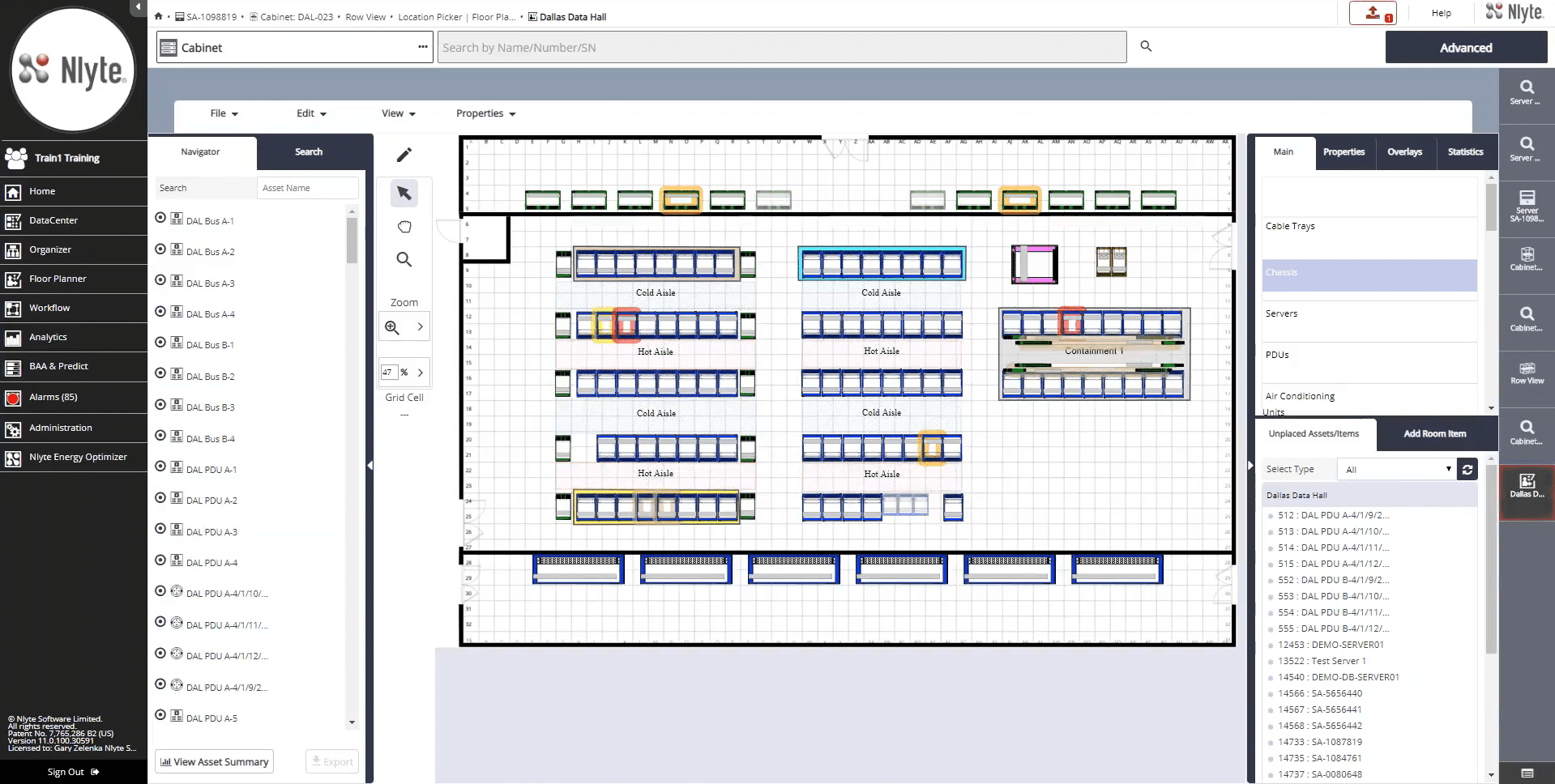
Task: Click the Asset Name filter field
Action: (x=307, y=188)
